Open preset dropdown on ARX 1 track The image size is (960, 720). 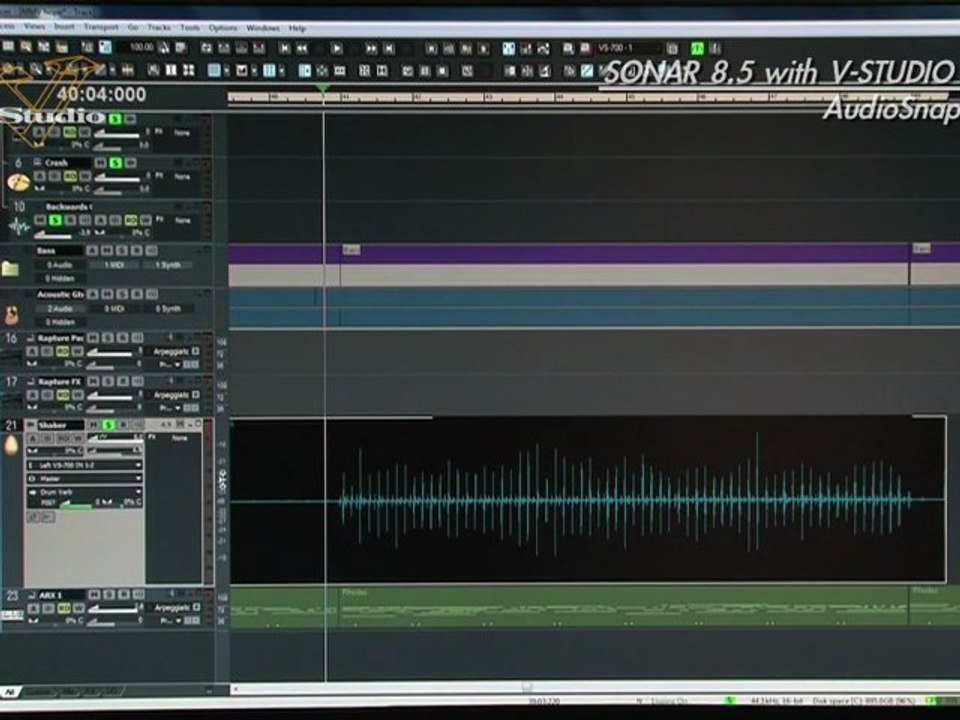coord(178,621)
